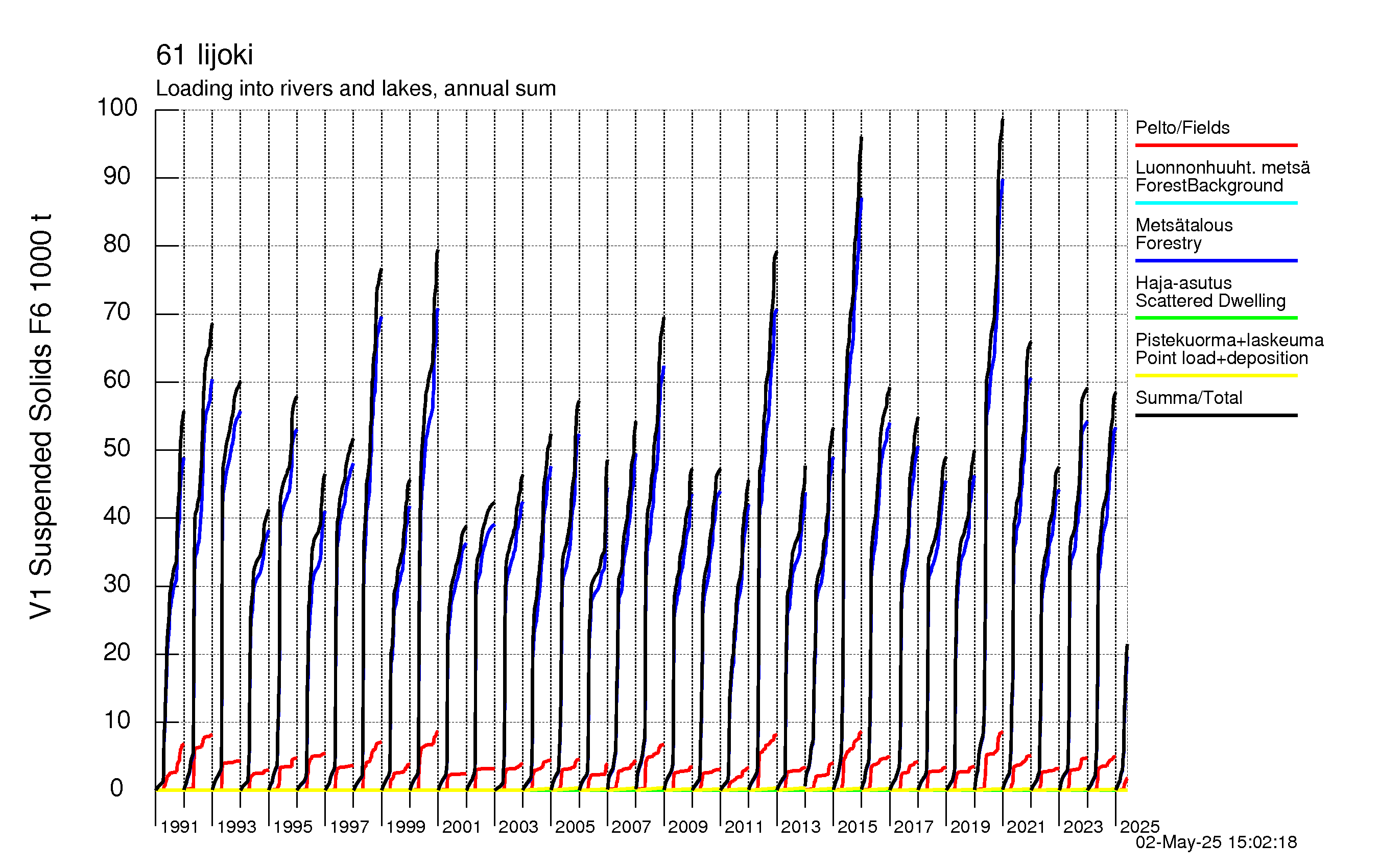1379x868 pixels.
Task: Select the 'Summa/Total' legend label
Action: click(1189, 398)
